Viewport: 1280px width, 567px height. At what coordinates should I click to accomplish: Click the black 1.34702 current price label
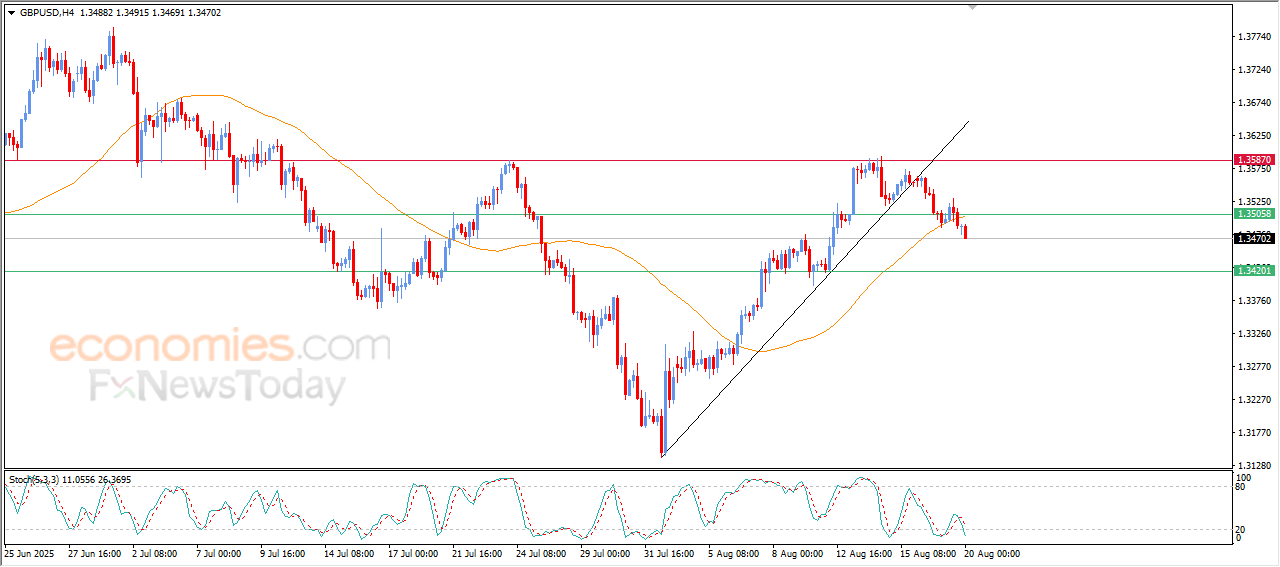1254,238
